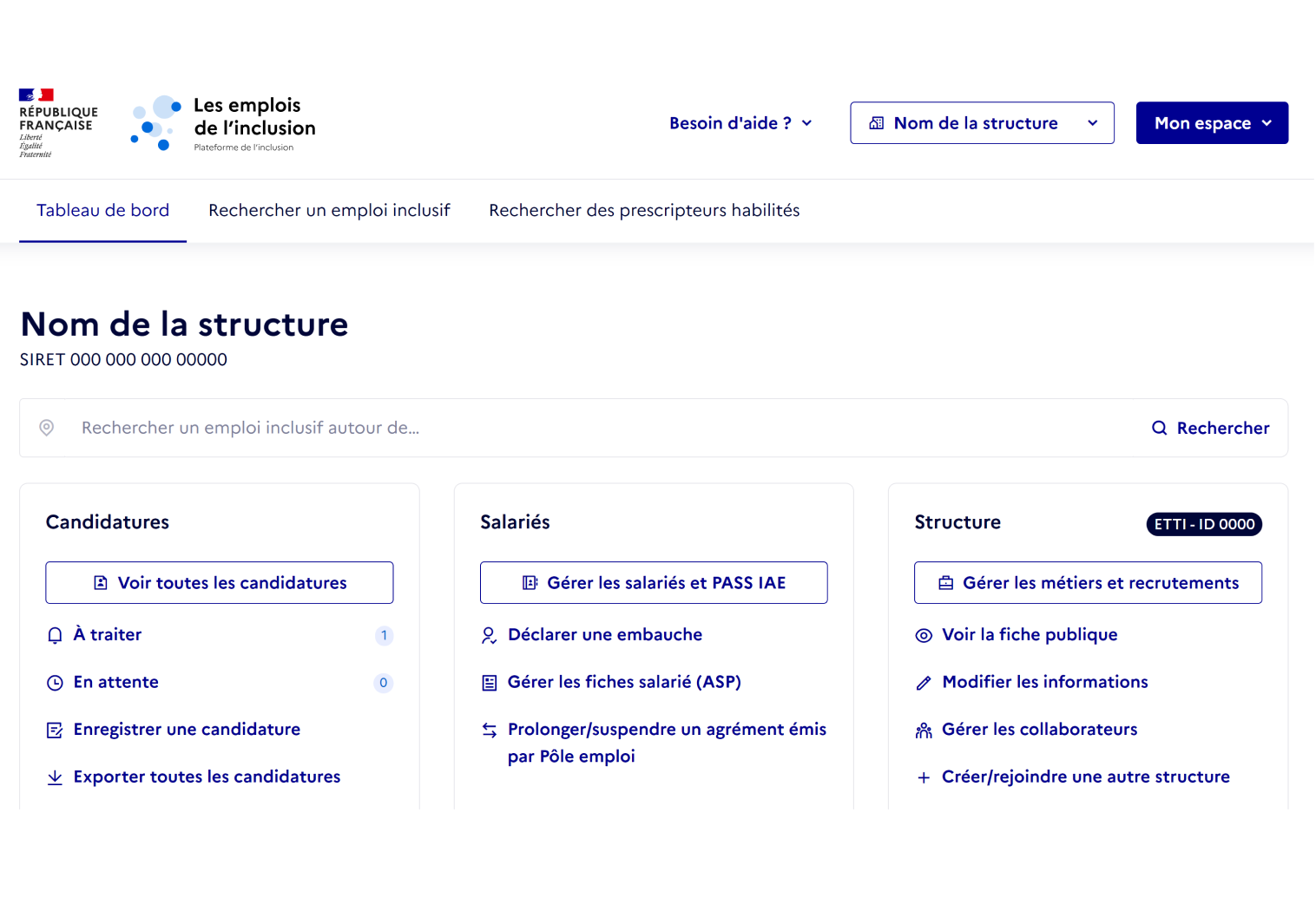Click Gérer les salariés et PASS IAE

(x=654, y=583)
